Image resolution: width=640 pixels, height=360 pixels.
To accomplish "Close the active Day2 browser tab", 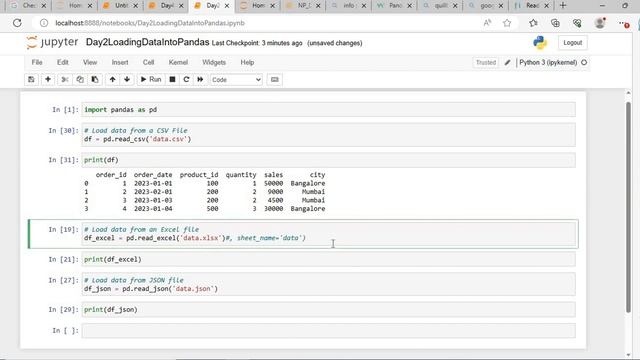I will click(x=227, y=6).
